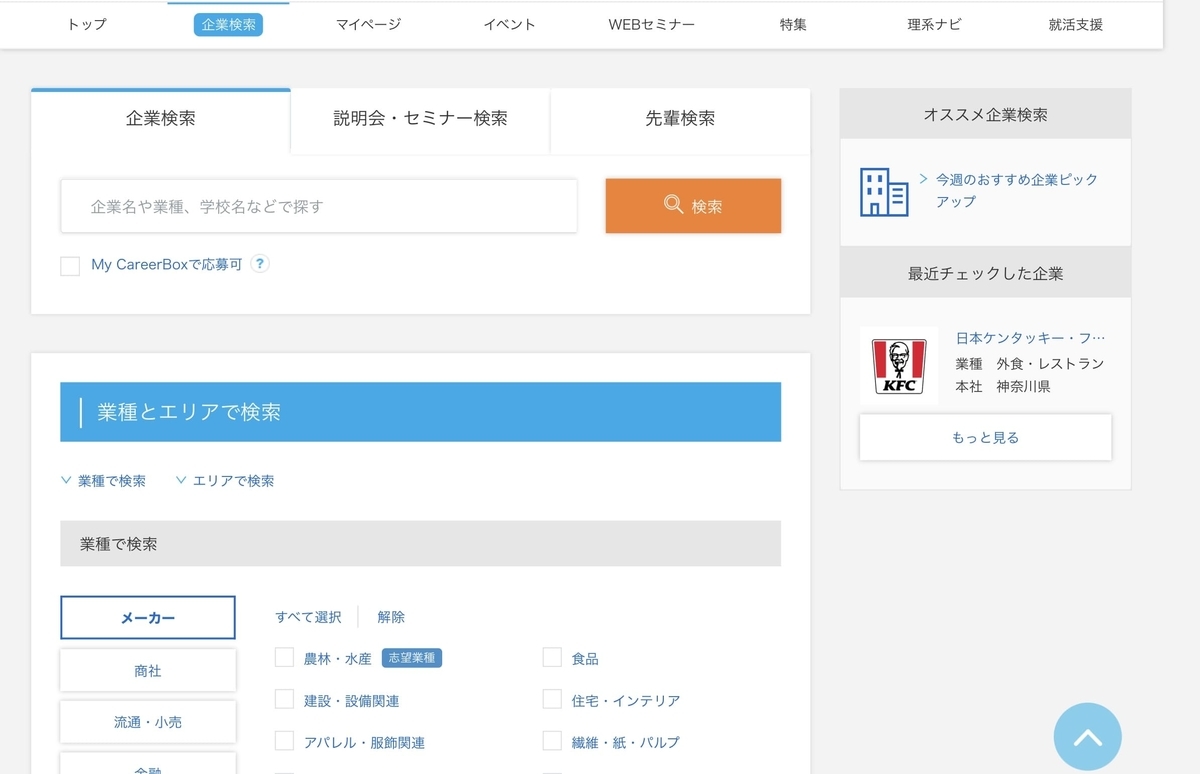Image resolution: width=1200 pixels, height=774 pixels.
Task: Go to マイページ in the top nav
Action: tap(369, 25)
